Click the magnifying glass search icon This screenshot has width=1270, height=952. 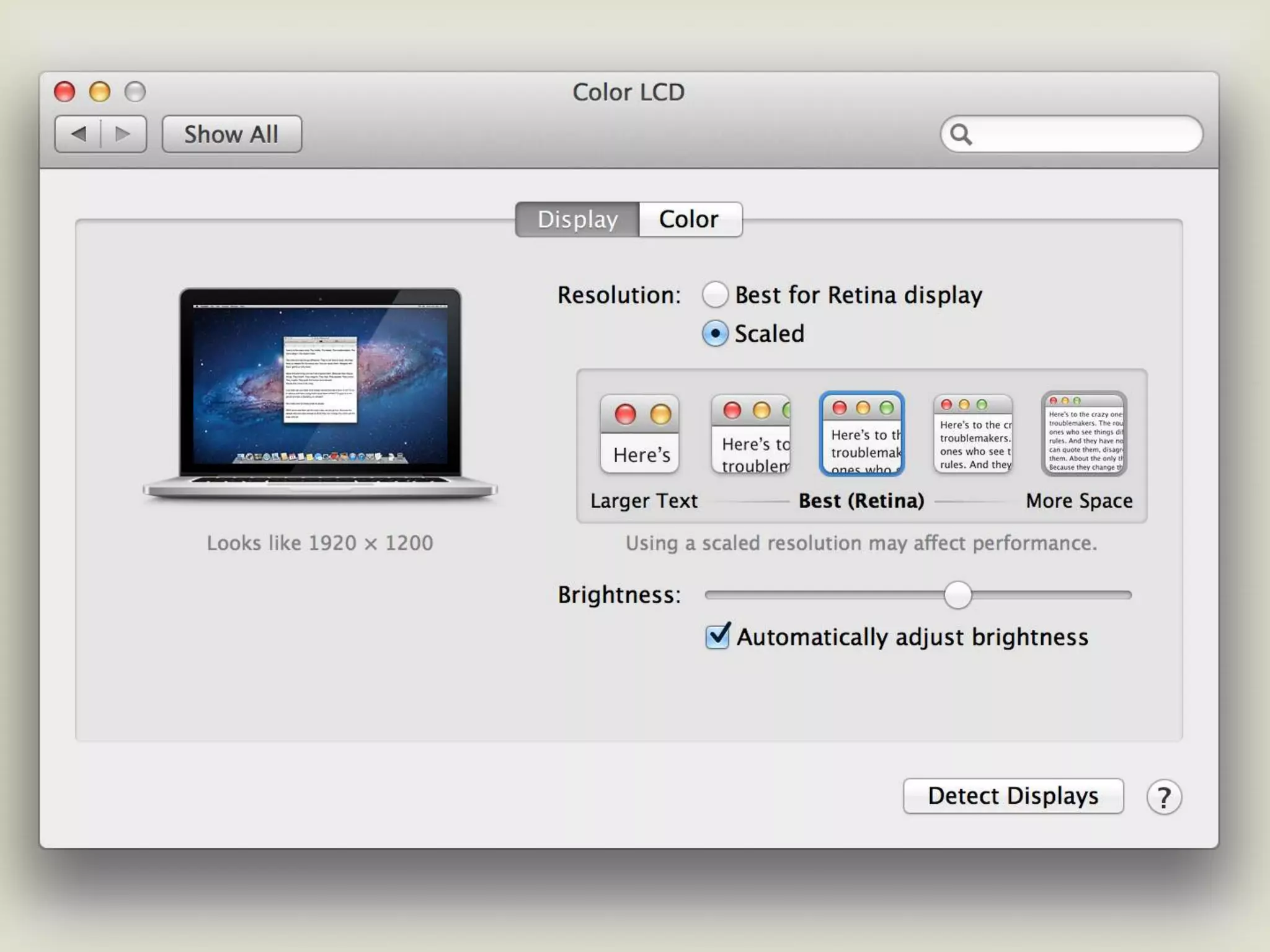961,134
